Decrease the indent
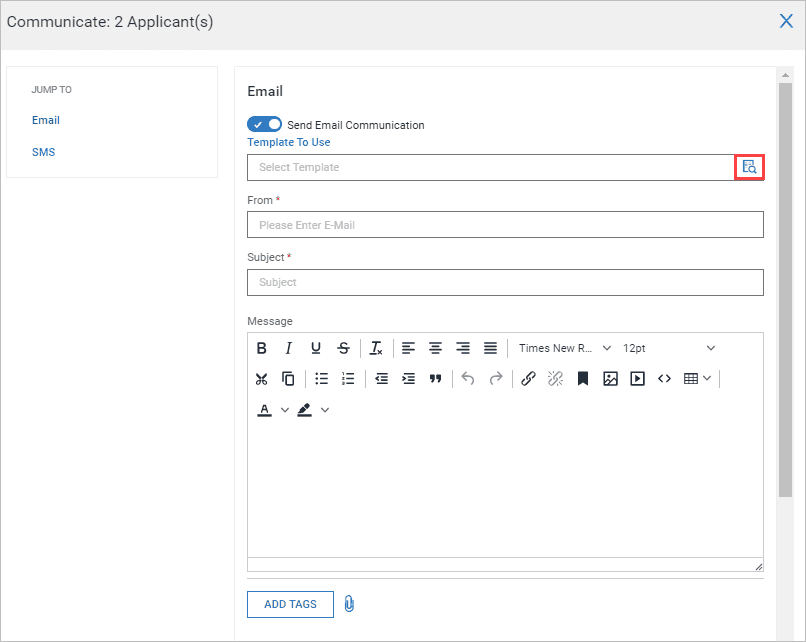The width and height of the screenshot is (806, 642). 381,379
